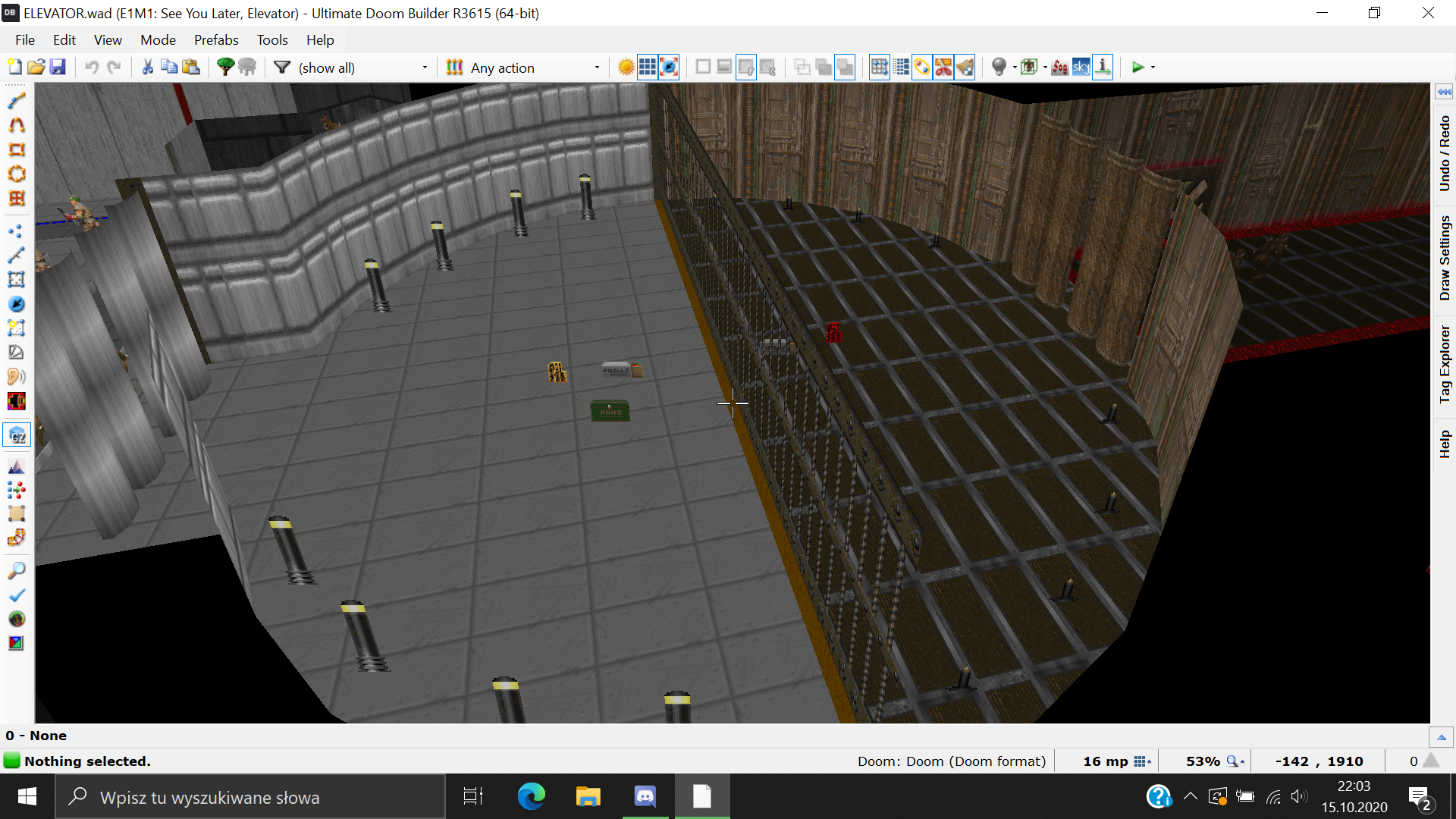1456x819 pixels.
Task: Click Windows taskbar search box
Action: pyautogui.click(x=250, y=797)
